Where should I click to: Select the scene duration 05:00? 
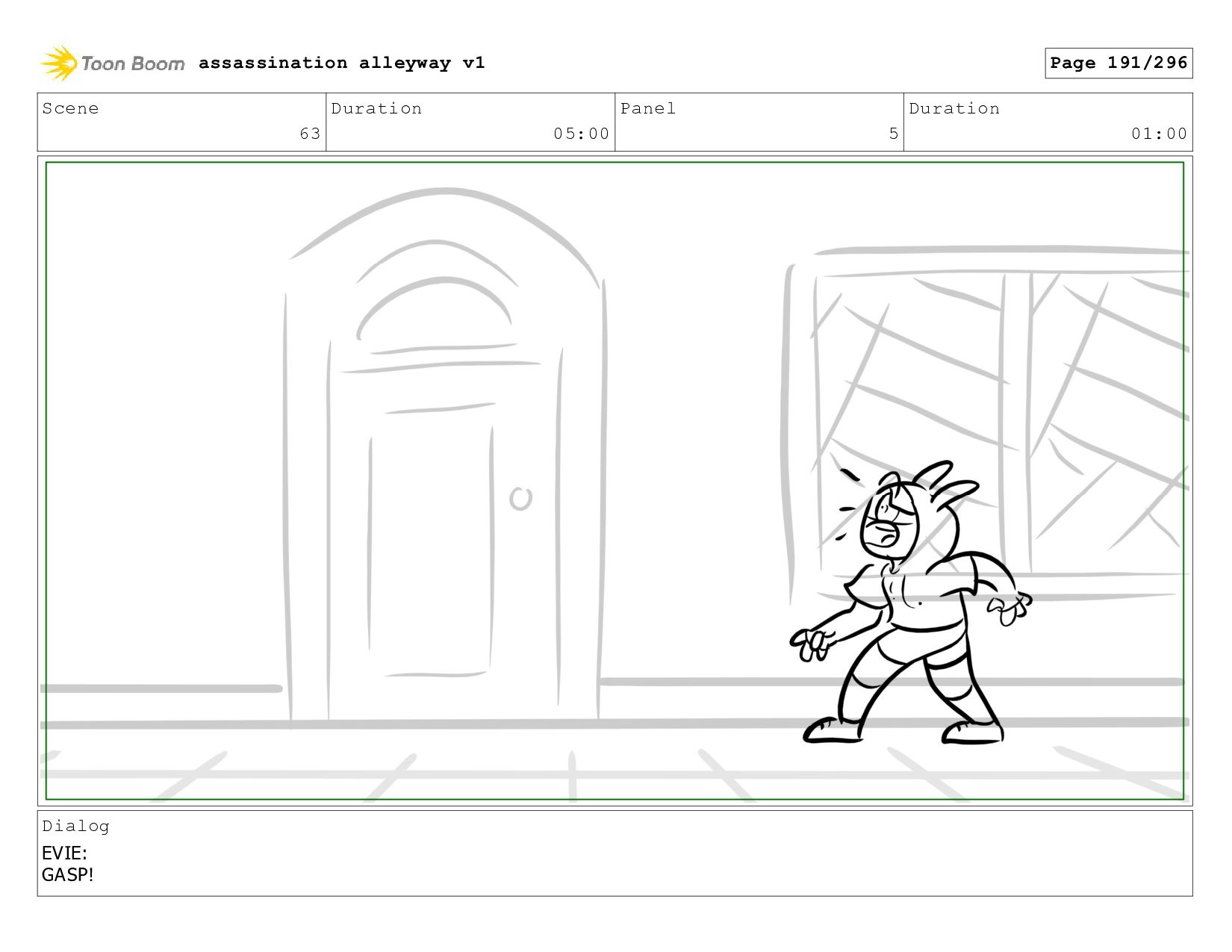pyautogui.click(x=581, y=134)
